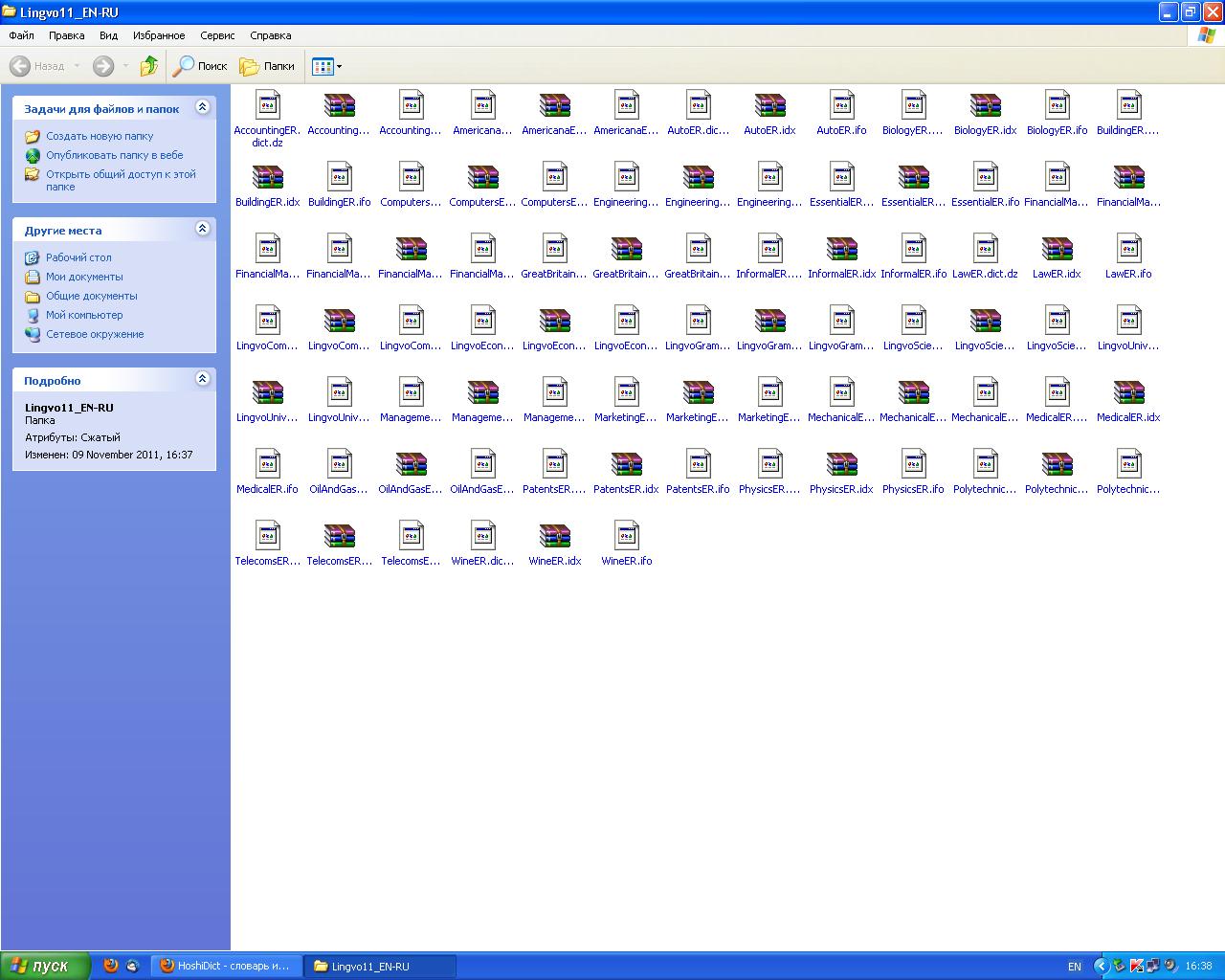This screenshot has width=1225, height=980.
Task: Open the Search (Поиск) toolbar button
Action: pyautogui.click(x=199, y=66)
